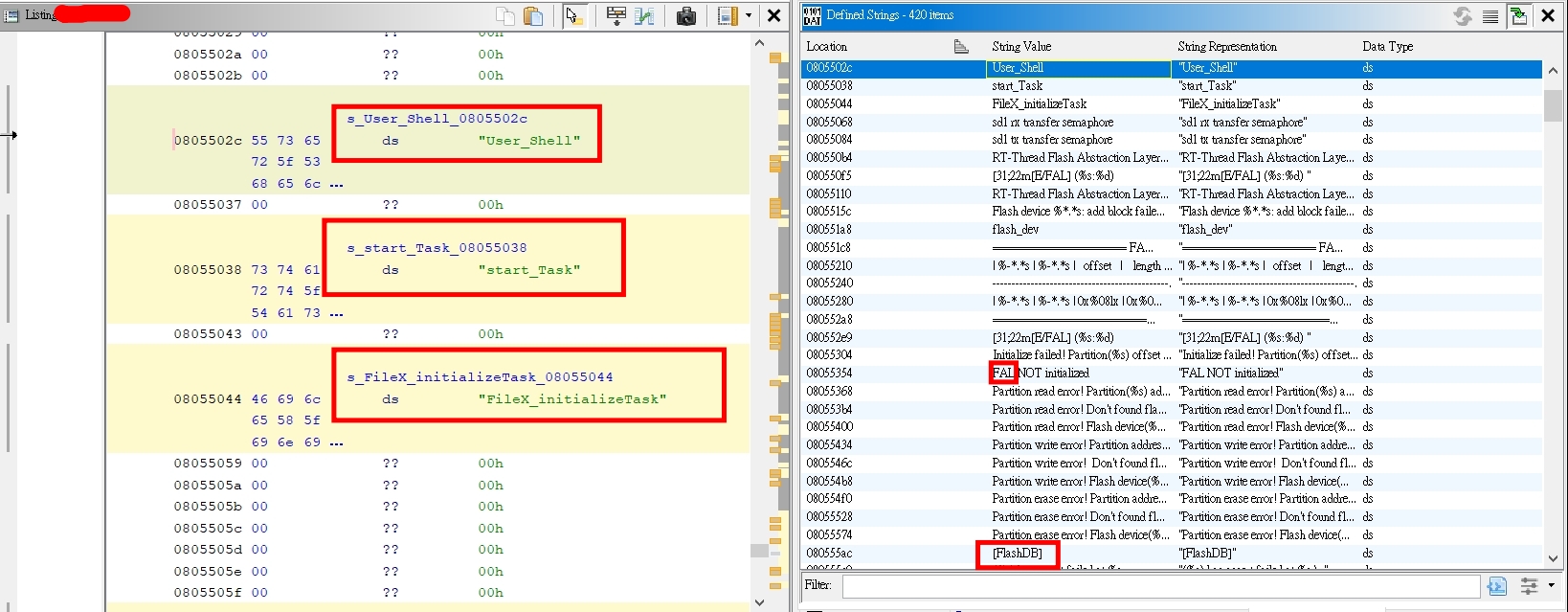
Task: Click the strings table scrollbar up arrow
Action: (1553, 71)
